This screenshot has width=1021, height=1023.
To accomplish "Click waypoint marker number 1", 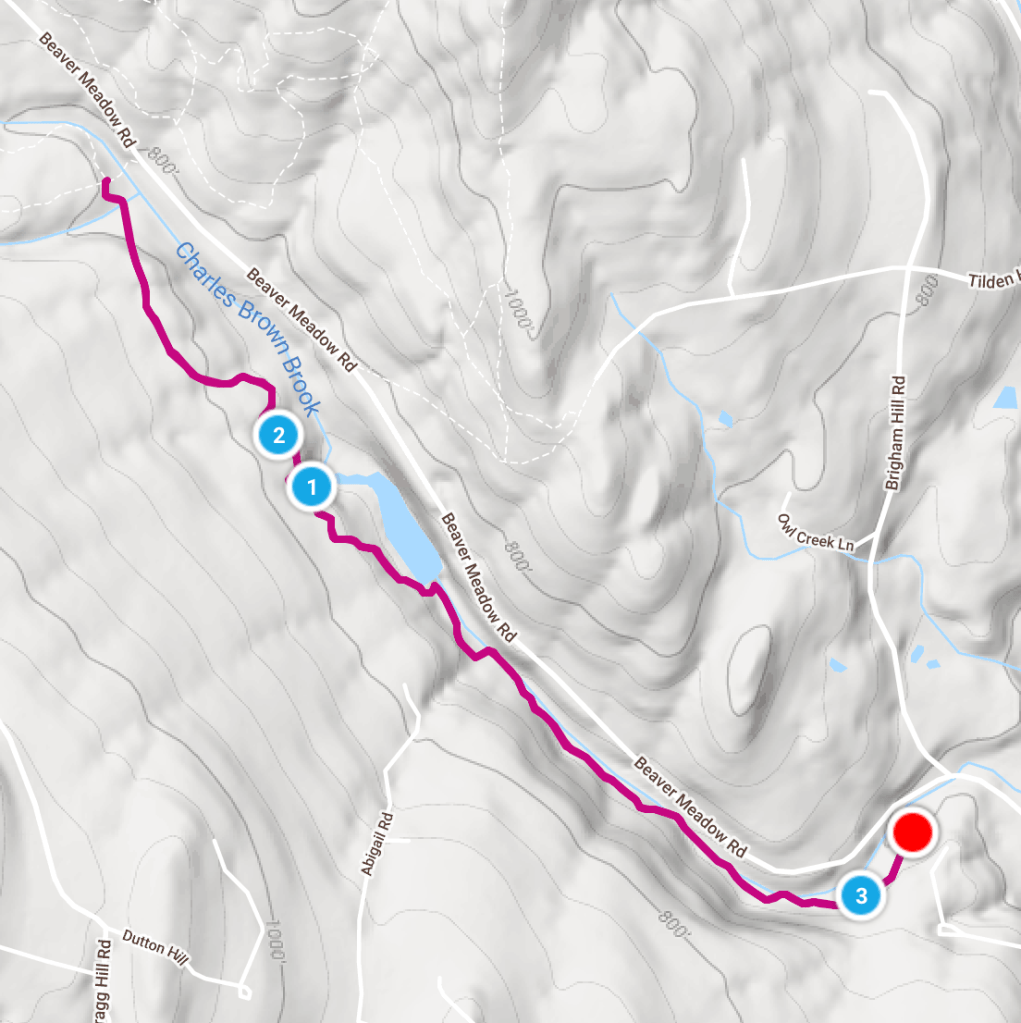I will point(312,487).
